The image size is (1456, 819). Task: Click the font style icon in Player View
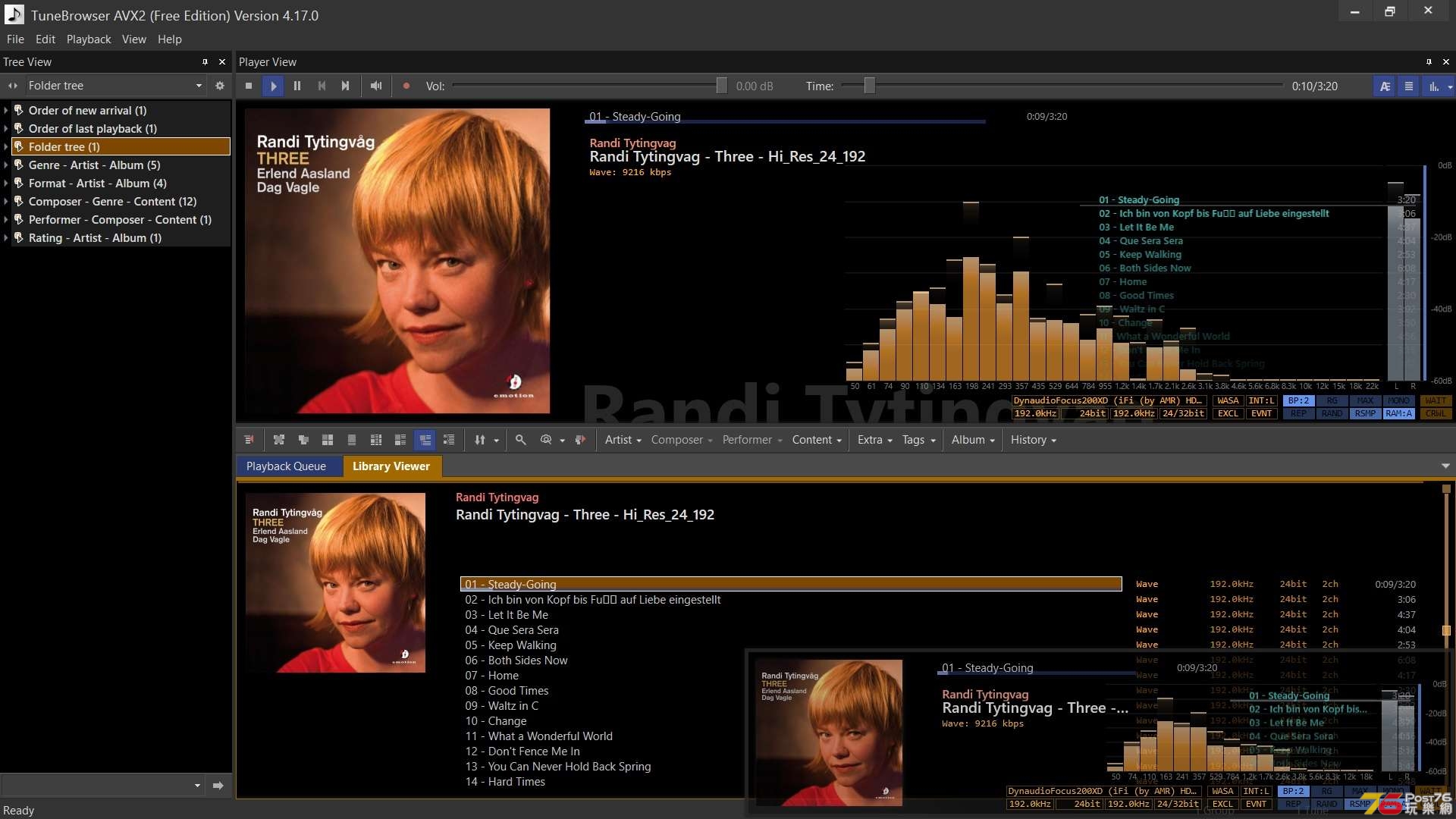pyautogui.click(x=1385, y=86)
